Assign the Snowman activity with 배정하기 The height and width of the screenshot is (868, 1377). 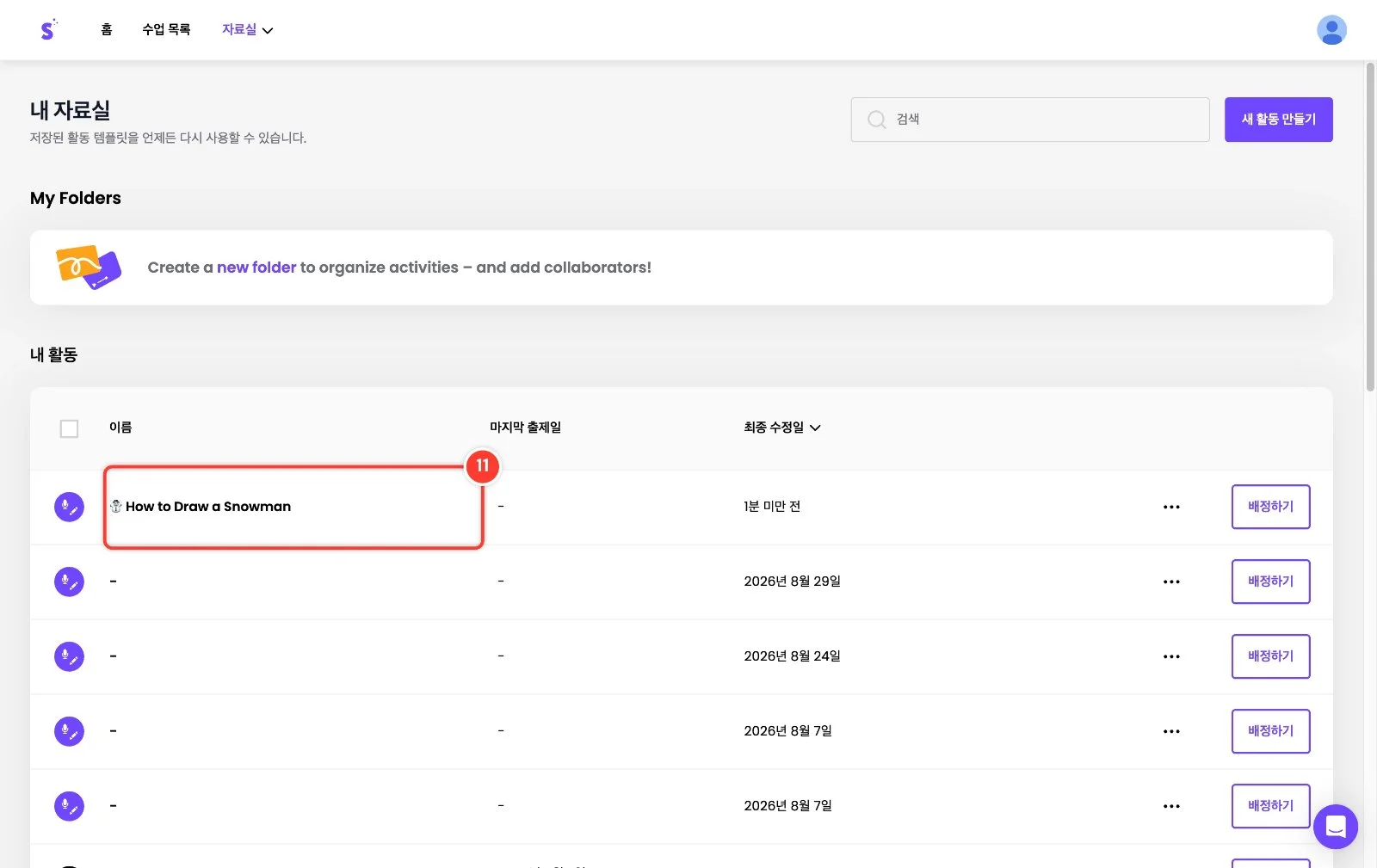1270,507
